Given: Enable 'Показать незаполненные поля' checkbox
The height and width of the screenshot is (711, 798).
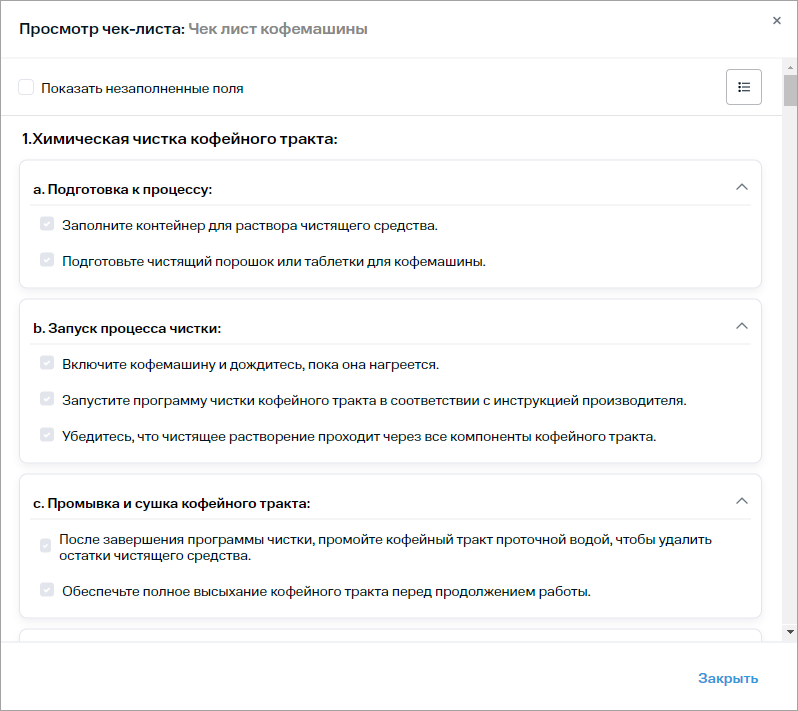Looking at the screenshot, I should pos(26,88).
